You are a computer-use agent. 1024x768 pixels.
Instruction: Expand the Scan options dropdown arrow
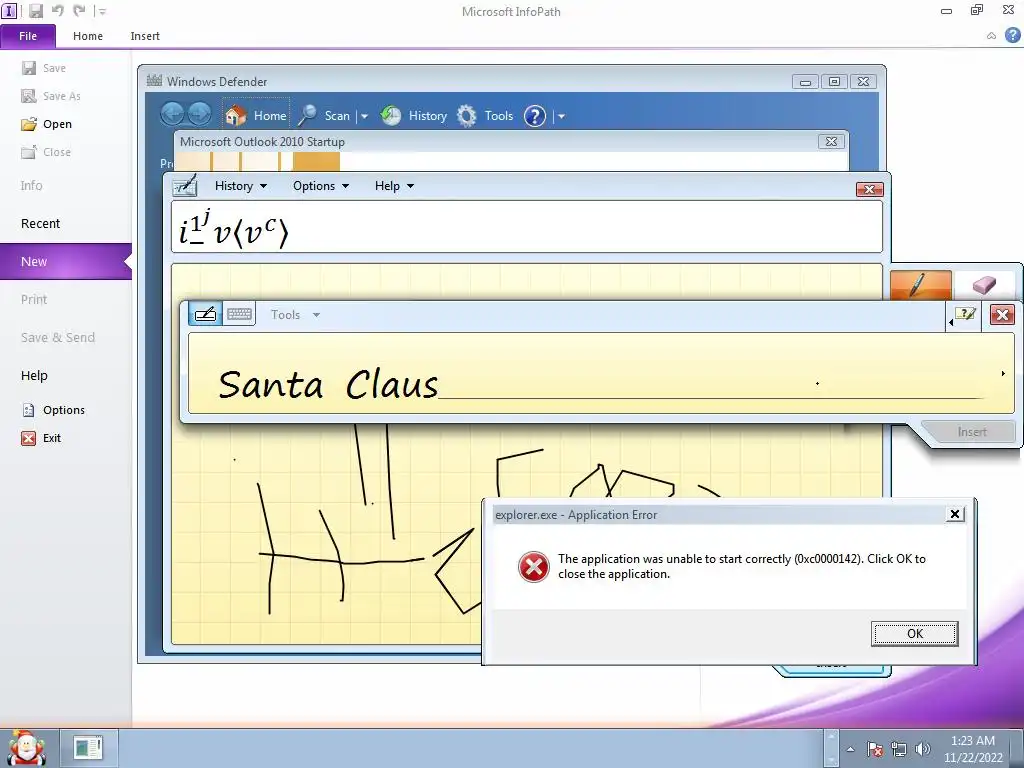[x=364, y=116]
